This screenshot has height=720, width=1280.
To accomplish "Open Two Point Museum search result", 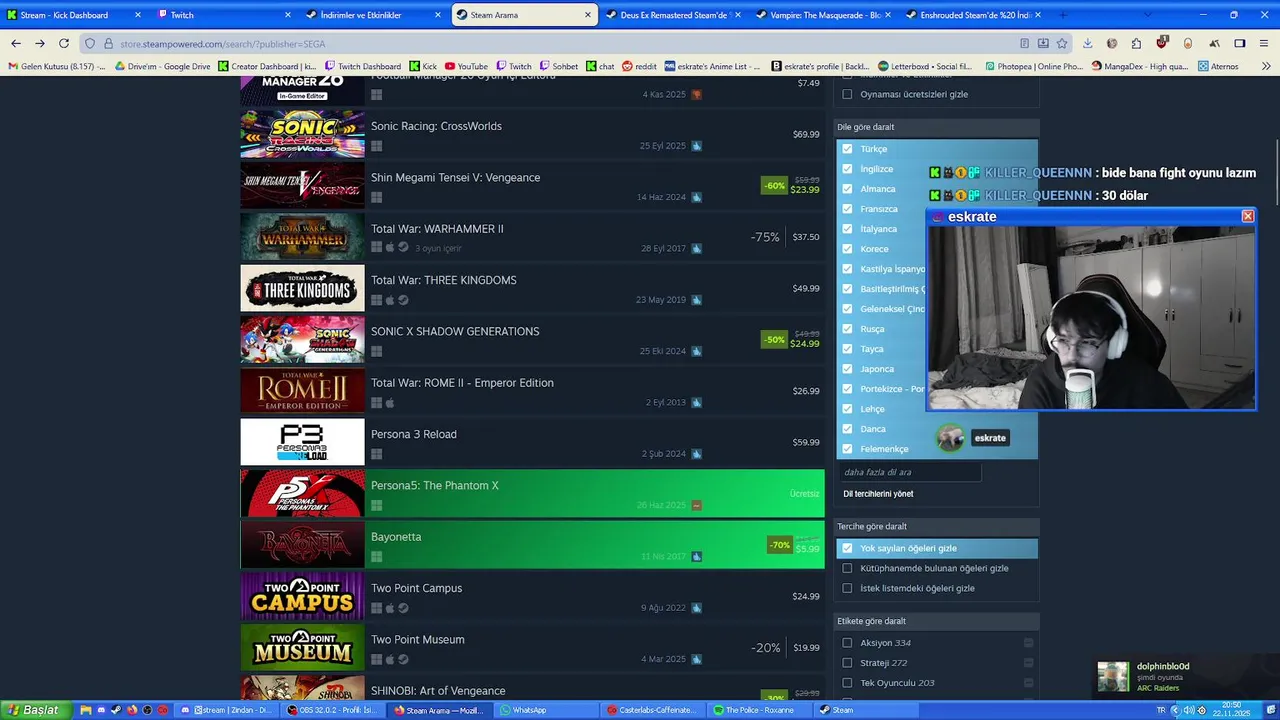I will coord(532,648).
